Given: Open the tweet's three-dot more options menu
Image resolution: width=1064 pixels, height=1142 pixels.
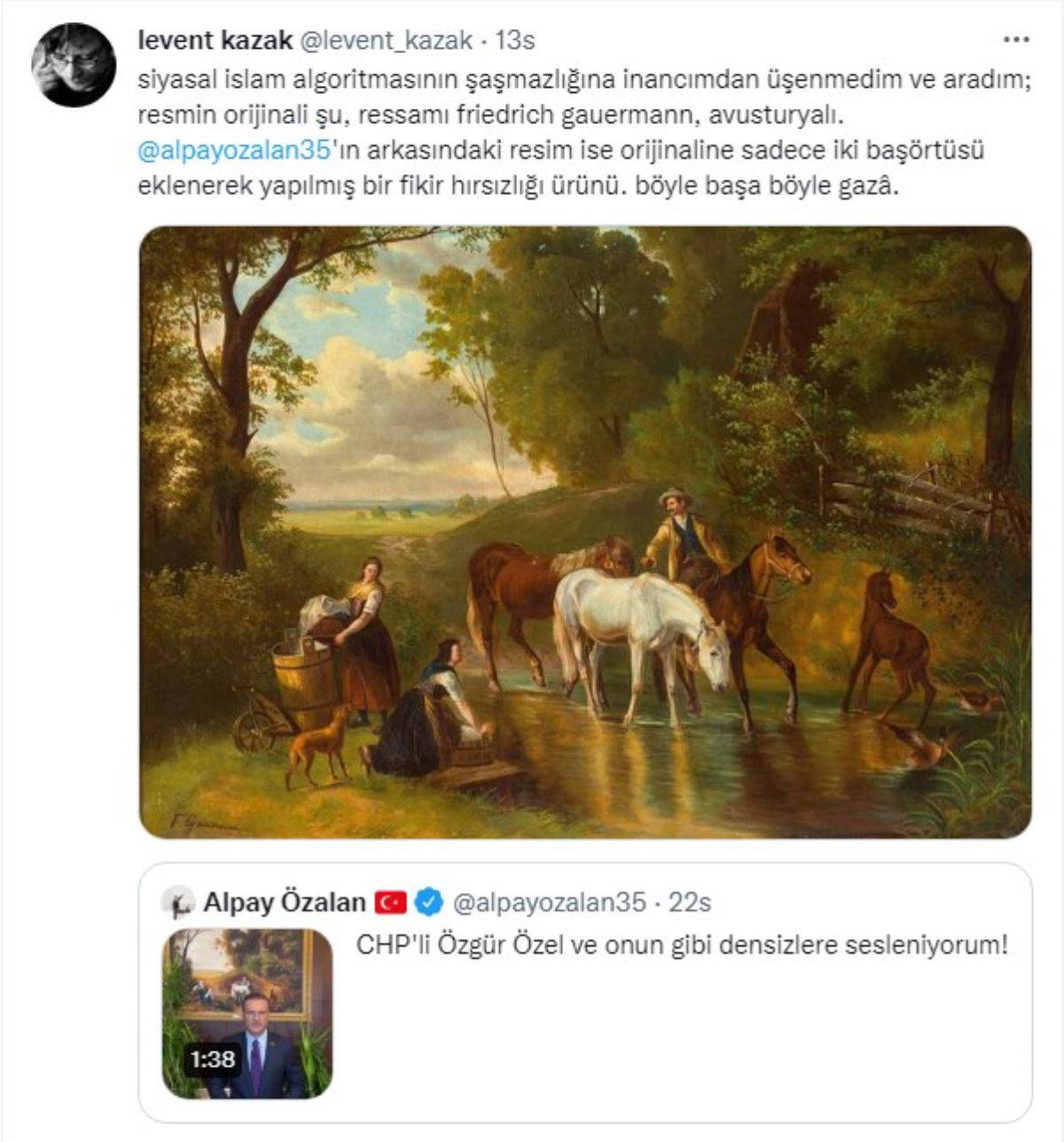Looking at the screenshot, I should click(1015, 40).
